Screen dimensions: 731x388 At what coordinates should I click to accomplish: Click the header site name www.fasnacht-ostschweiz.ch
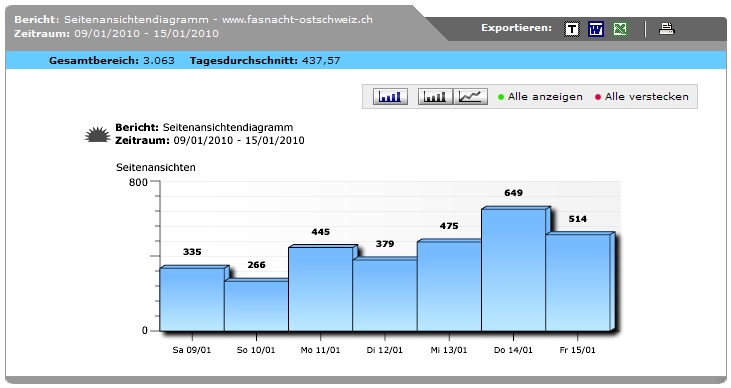[x=297, y=20]
